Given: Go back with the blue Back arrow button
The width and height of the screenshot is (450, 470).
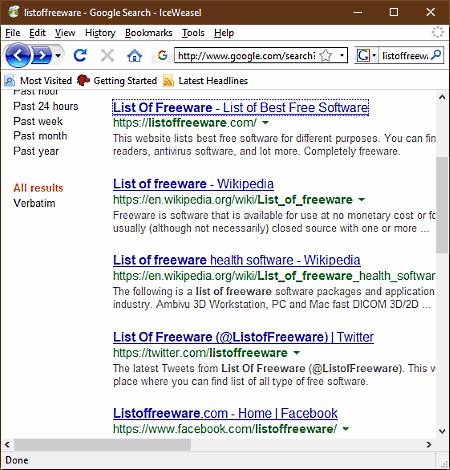Looking at the screenshot, I should click(x=17, y=55).
